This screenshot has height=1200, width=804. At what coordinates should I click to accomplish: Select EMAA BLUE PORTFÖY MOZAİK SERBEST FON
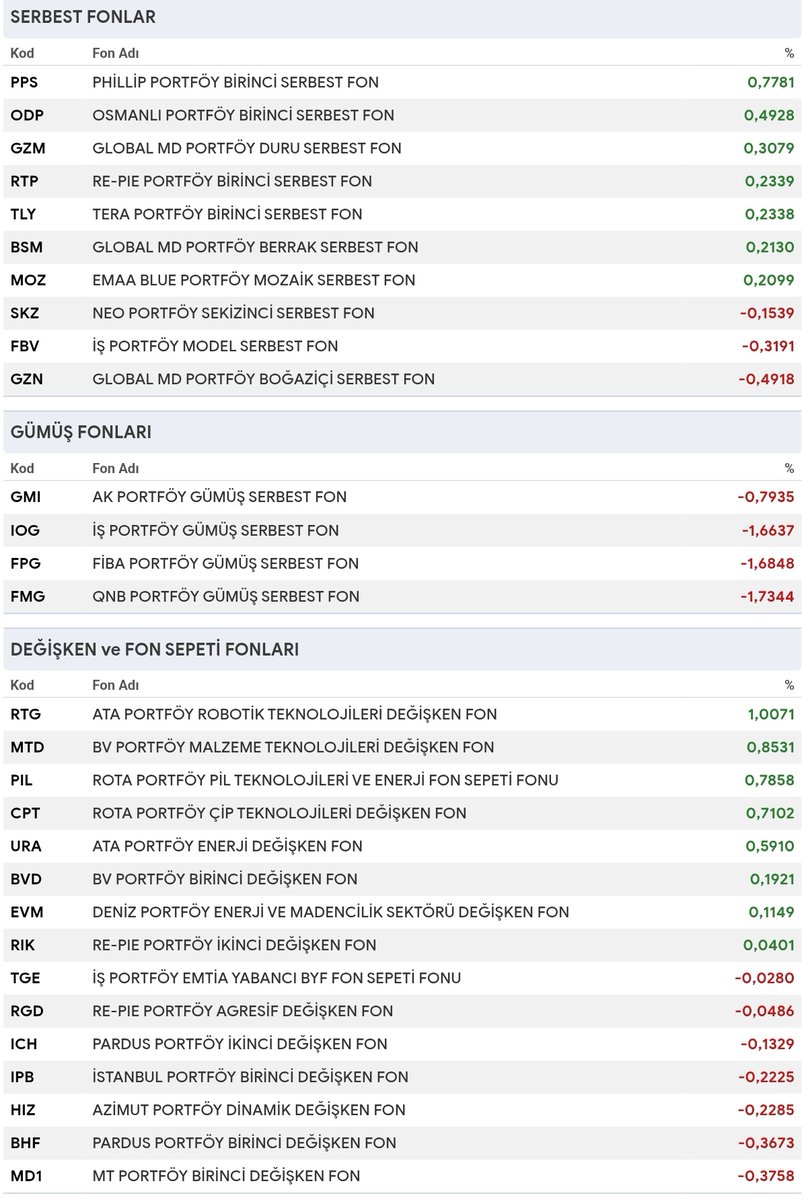[254, 280]
